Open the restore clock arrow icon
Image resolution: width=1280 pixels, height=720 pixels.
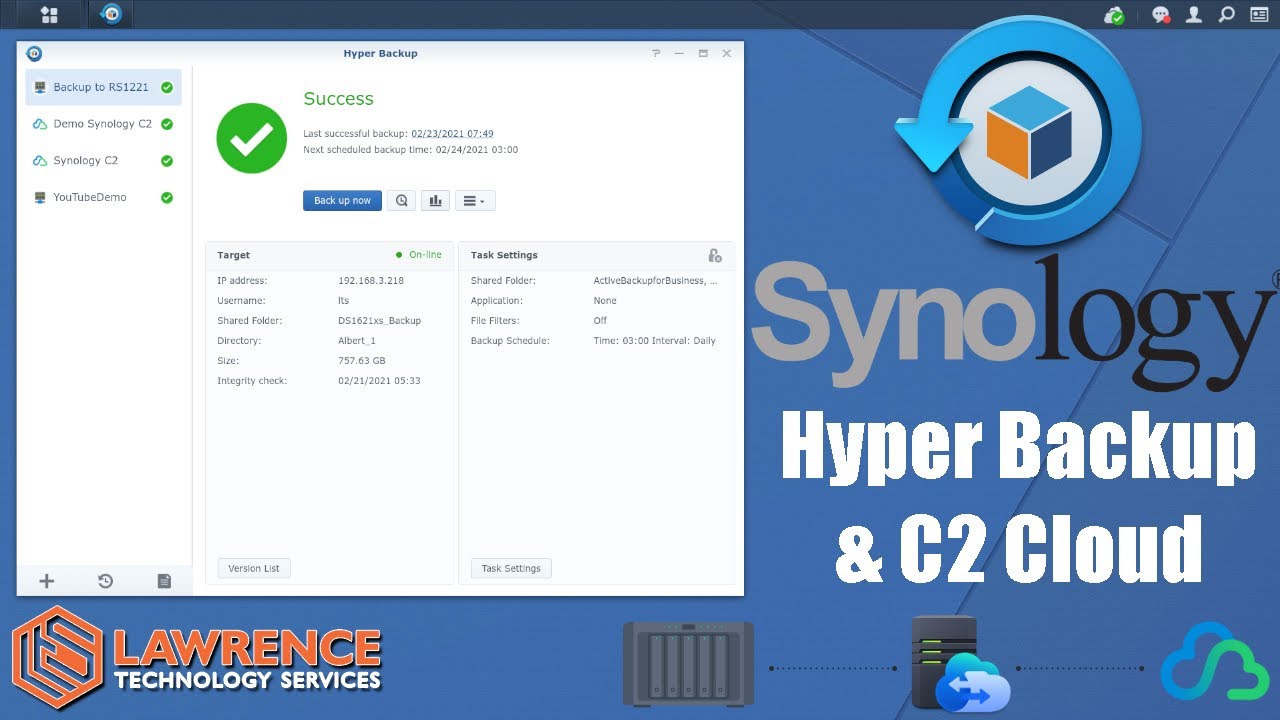point(105,581)
